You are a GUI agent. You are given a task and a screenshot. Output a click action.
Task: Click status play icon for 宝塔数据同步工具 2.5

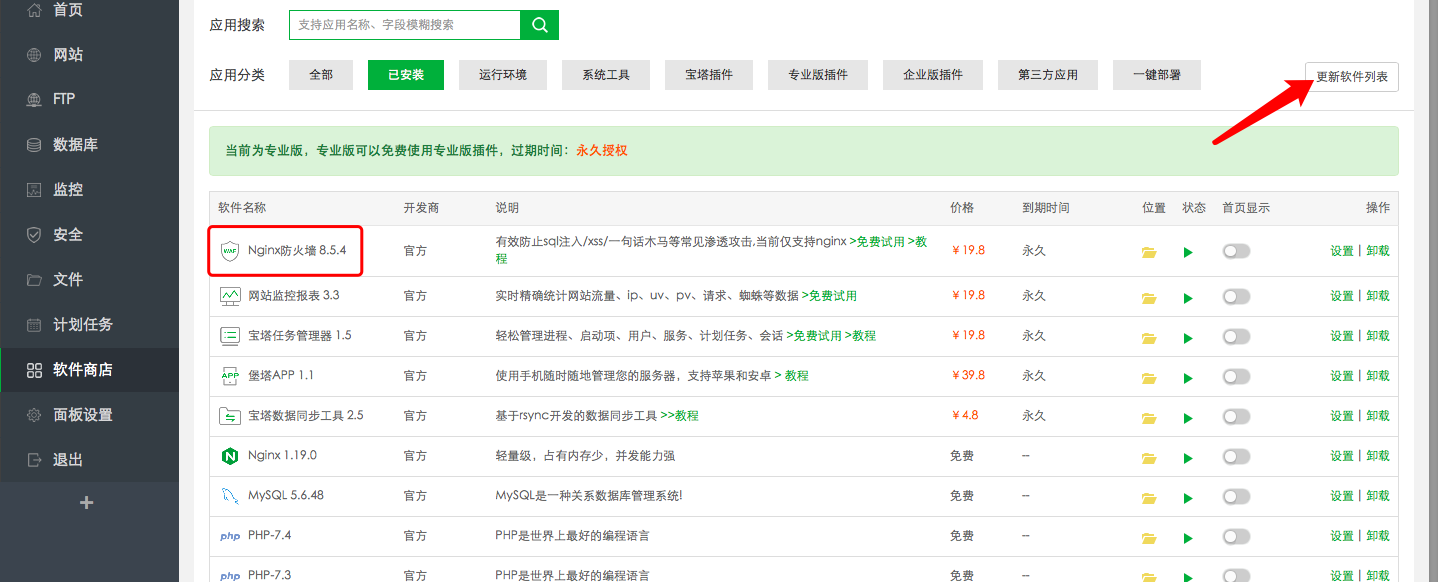click(1188, 417)
